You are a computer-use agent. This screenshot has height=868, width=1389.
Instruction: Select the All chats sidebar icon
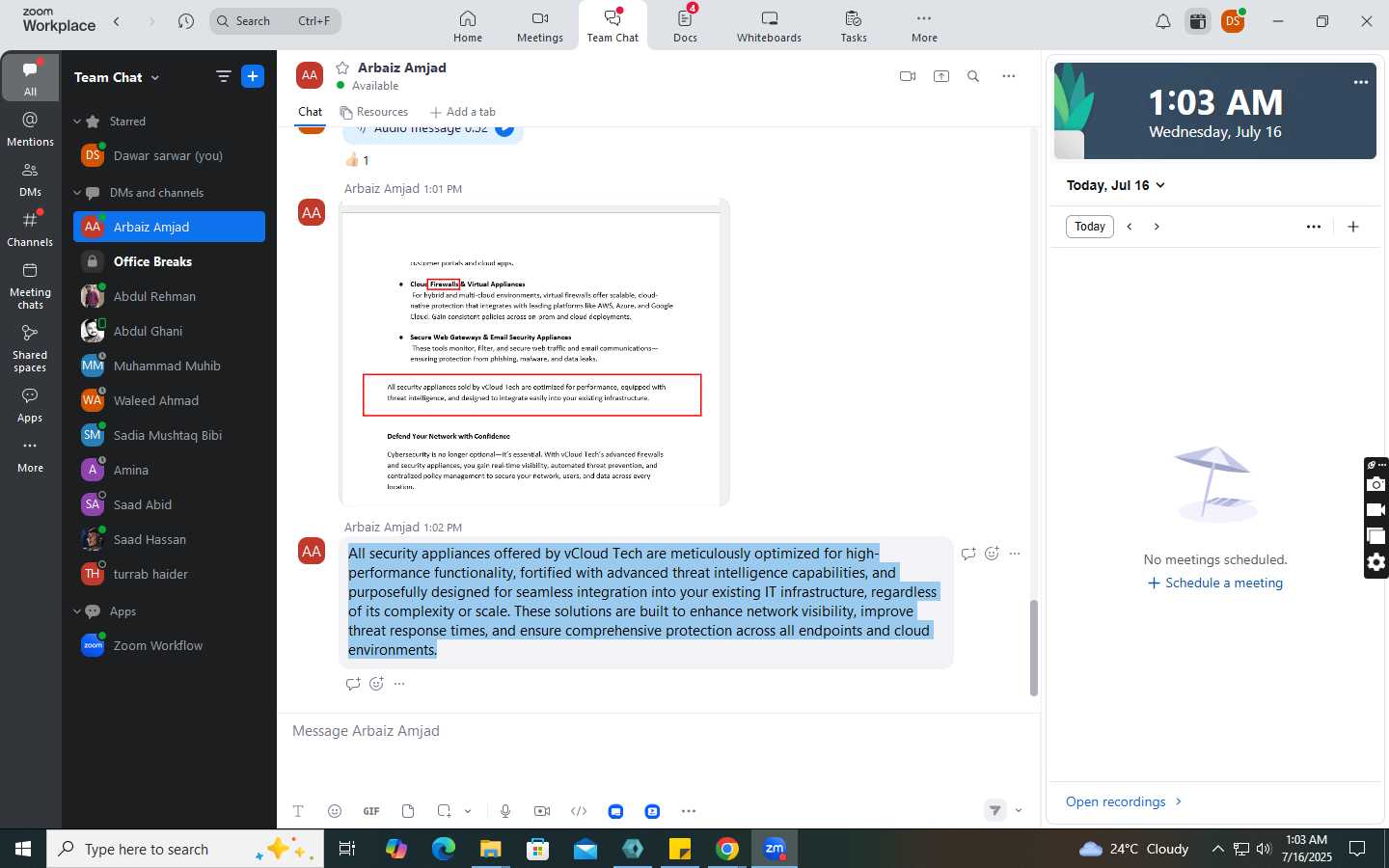[31, 77]
